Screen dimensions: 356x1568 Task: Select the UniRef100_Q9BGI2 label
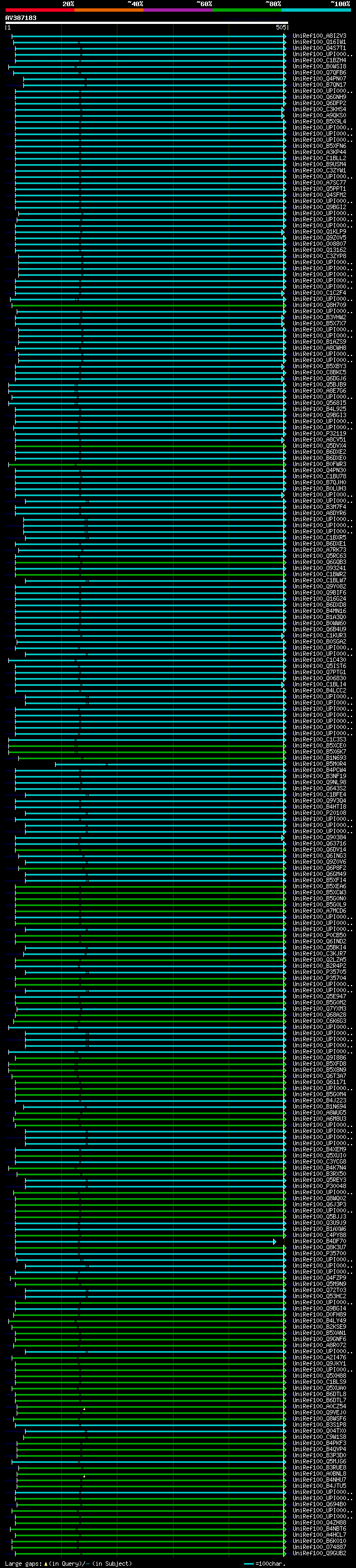(x=319, y=207)
